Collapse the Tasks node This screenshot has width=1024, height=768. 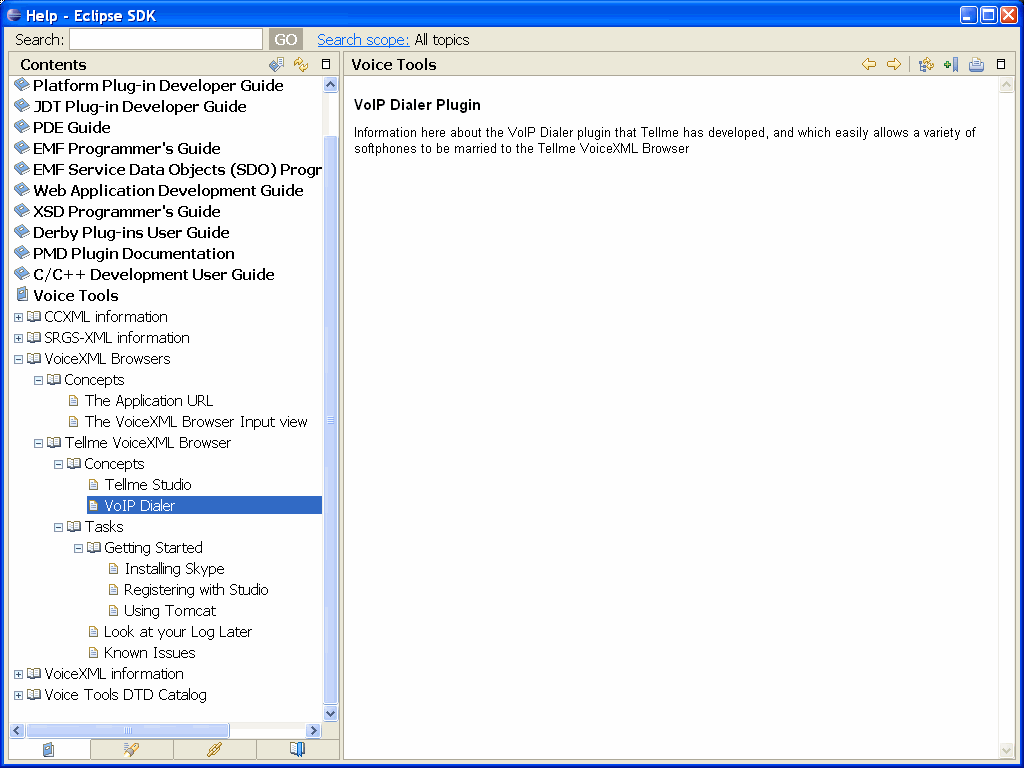click(x=59, y=527)
